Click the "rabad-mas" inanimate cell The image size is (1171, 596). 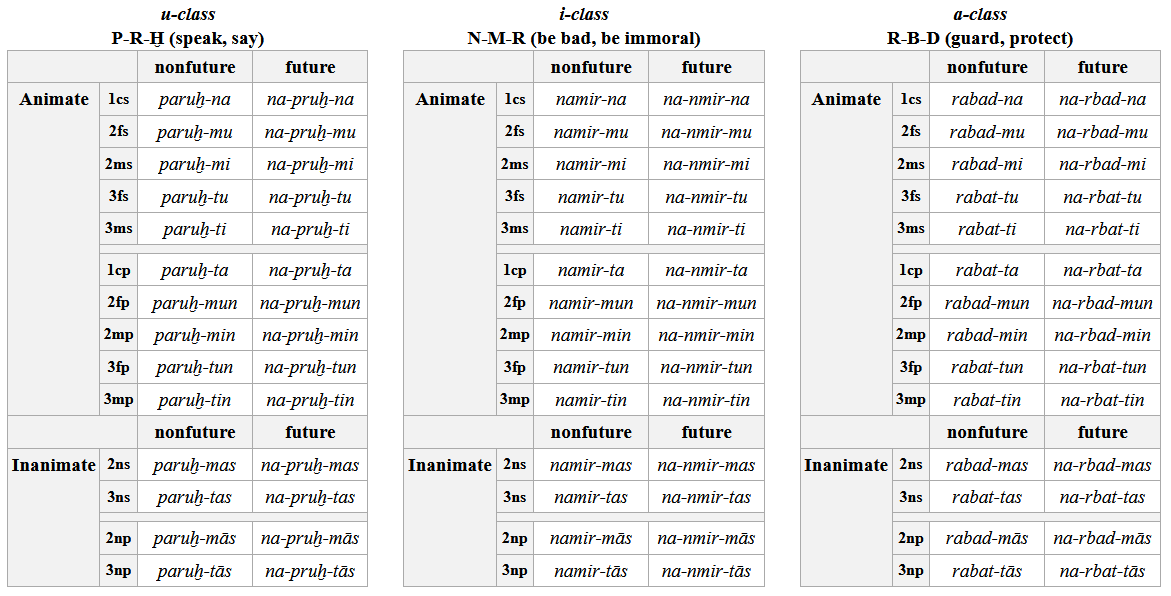point(987,465)
